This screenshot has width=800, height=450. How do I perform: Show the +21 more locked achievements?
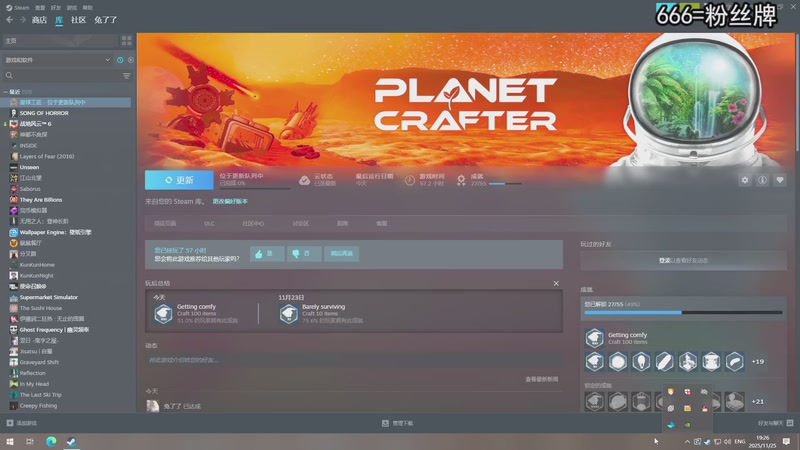tap(758, 402)
